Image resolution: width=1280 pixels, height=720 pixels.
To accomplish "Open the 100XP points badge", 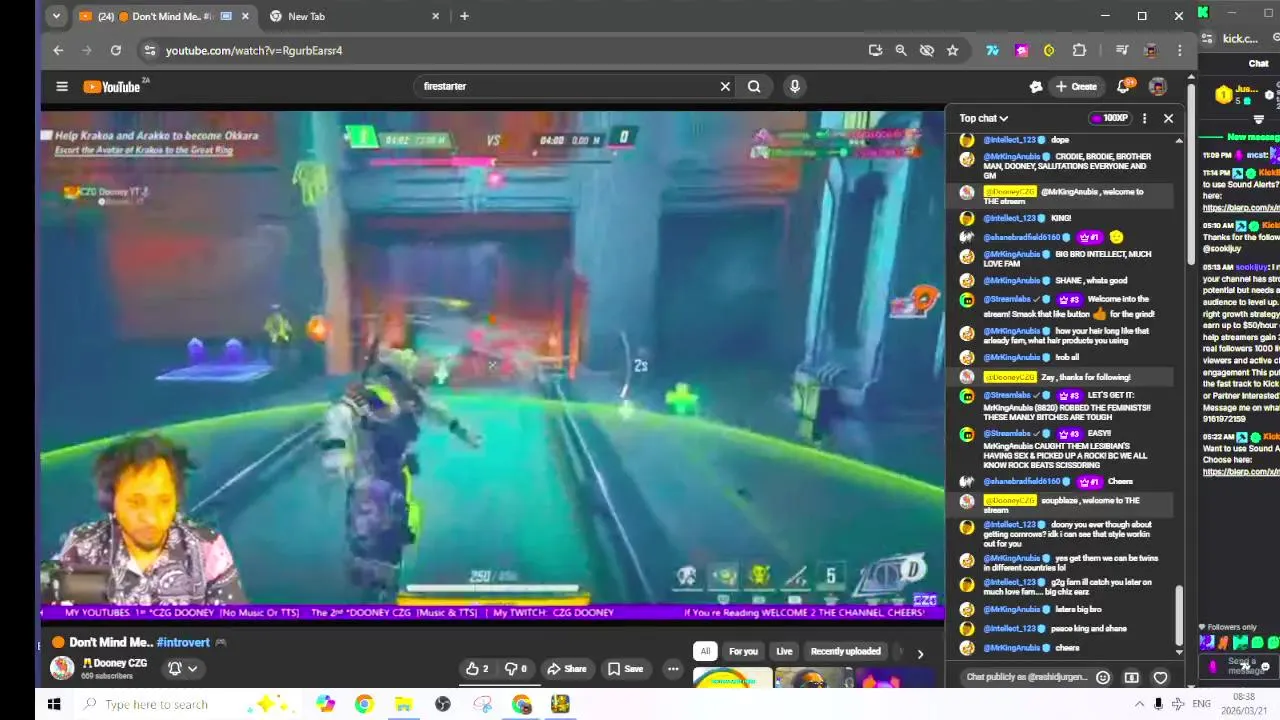I will 1110,118.
